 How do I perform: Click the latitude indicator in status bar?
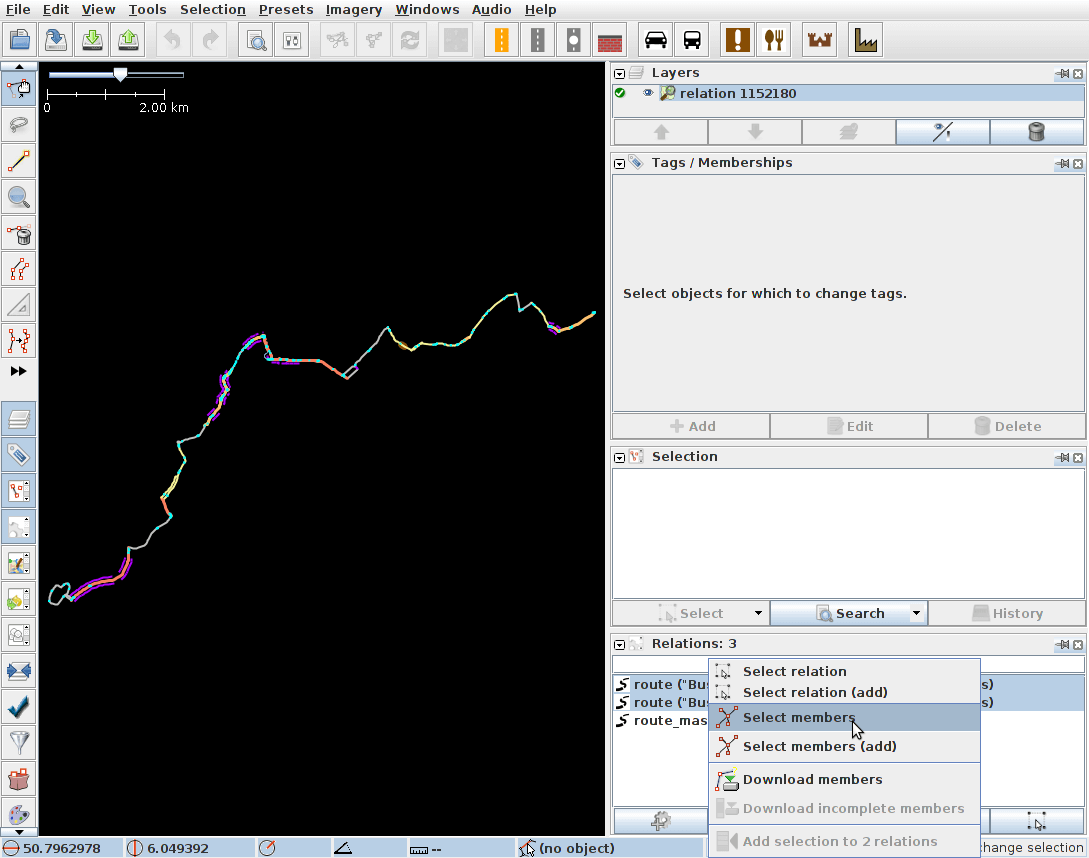tap(61, 848)
